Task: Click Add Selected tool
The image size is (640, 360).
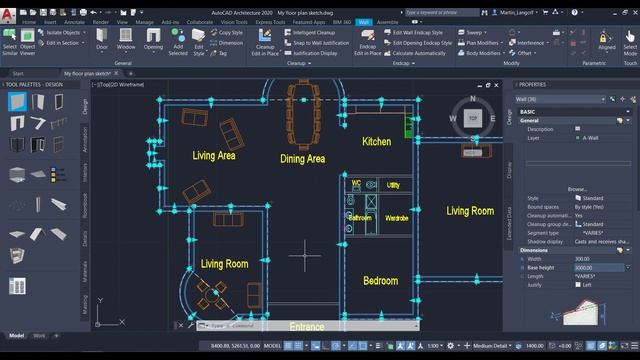Action: pyautogui.click(x=178, y=42)
